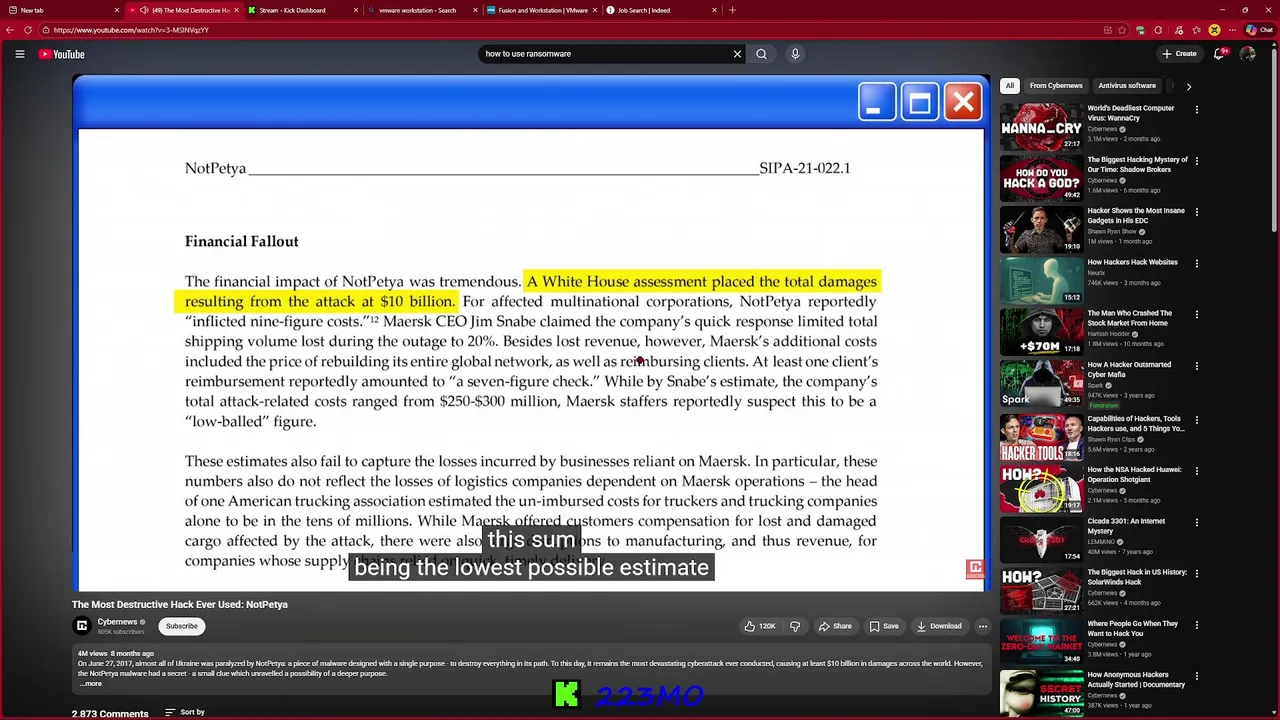Subscribe to the Cybernews channel
The width and height of the screenshot is (1280, 720).
coord(182,626)
